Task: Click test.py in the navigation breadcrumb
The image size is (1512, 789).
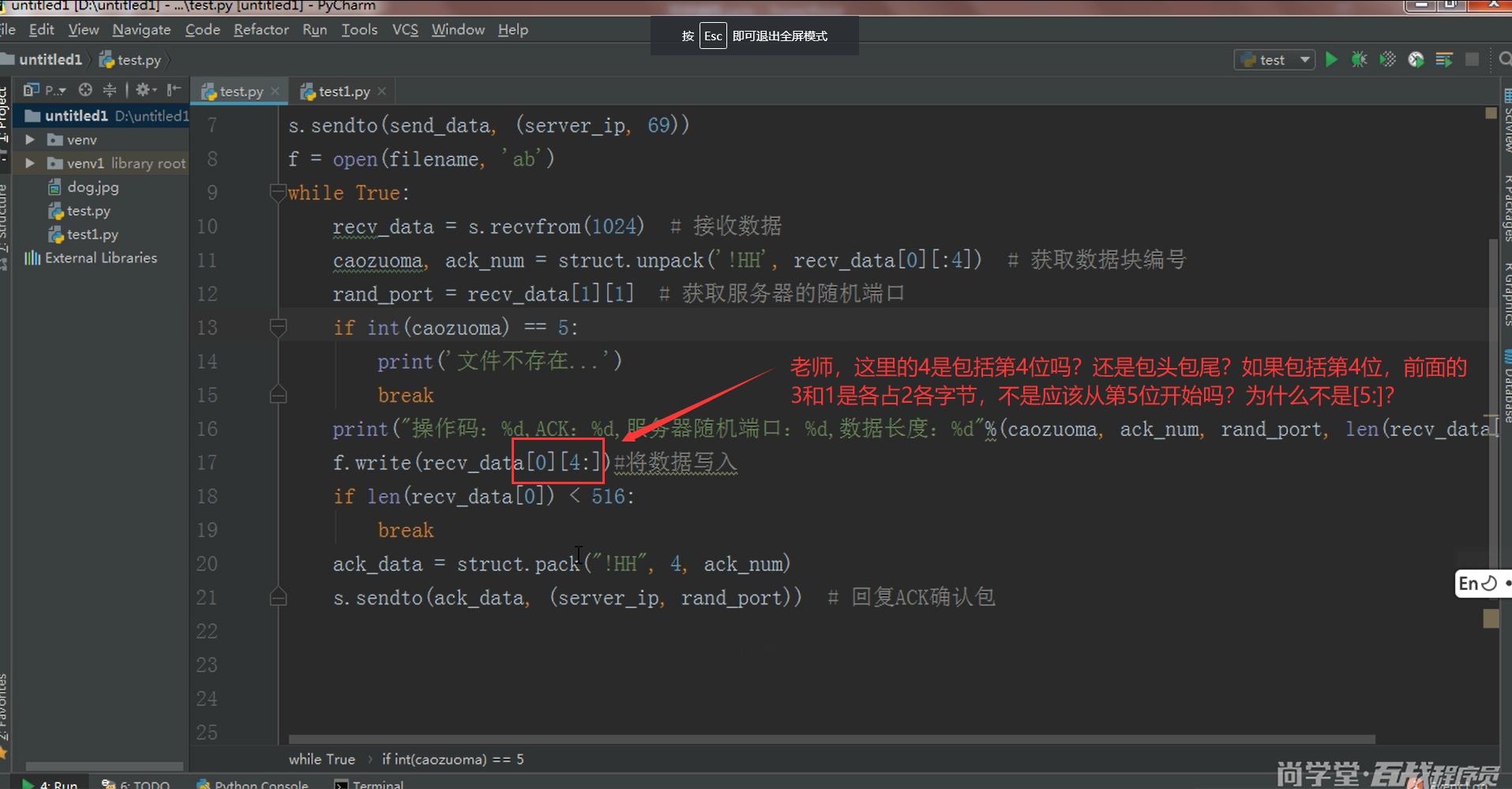Action: coord(130,60)
